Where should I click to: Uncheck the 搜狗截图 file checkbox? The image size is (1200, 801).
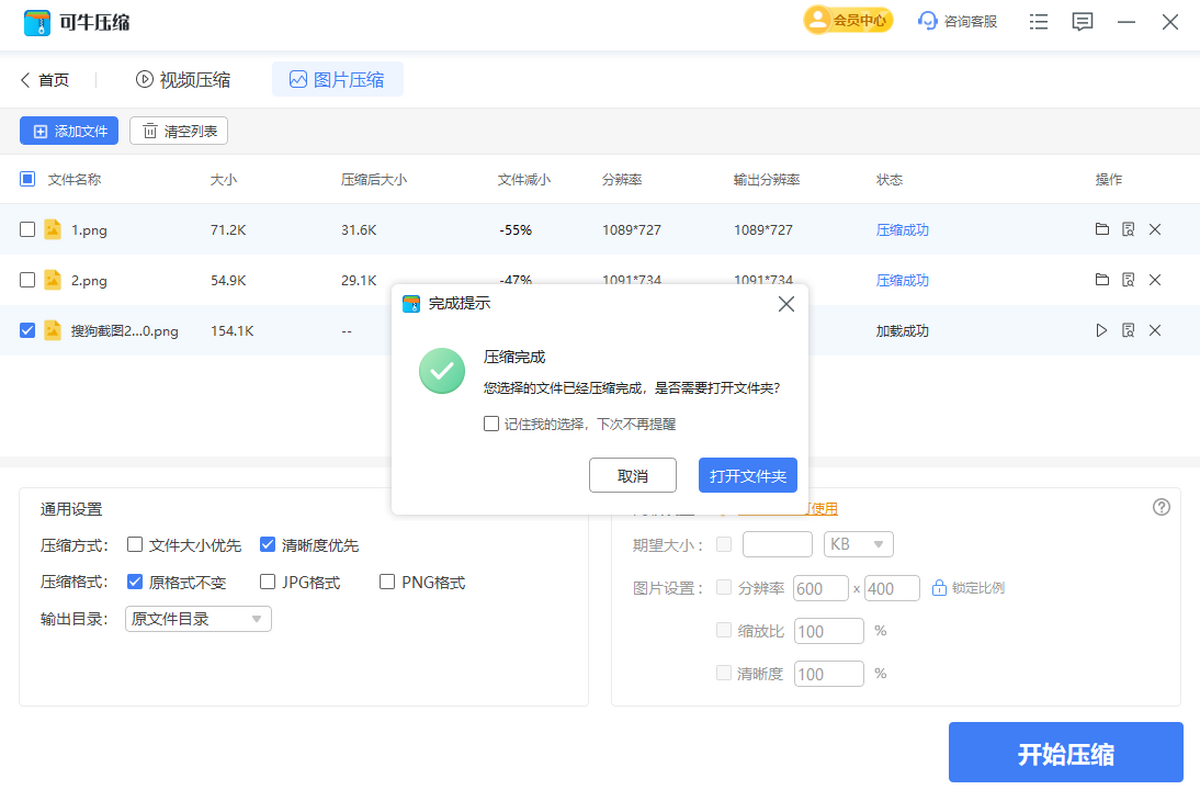(x=28, y=330)
